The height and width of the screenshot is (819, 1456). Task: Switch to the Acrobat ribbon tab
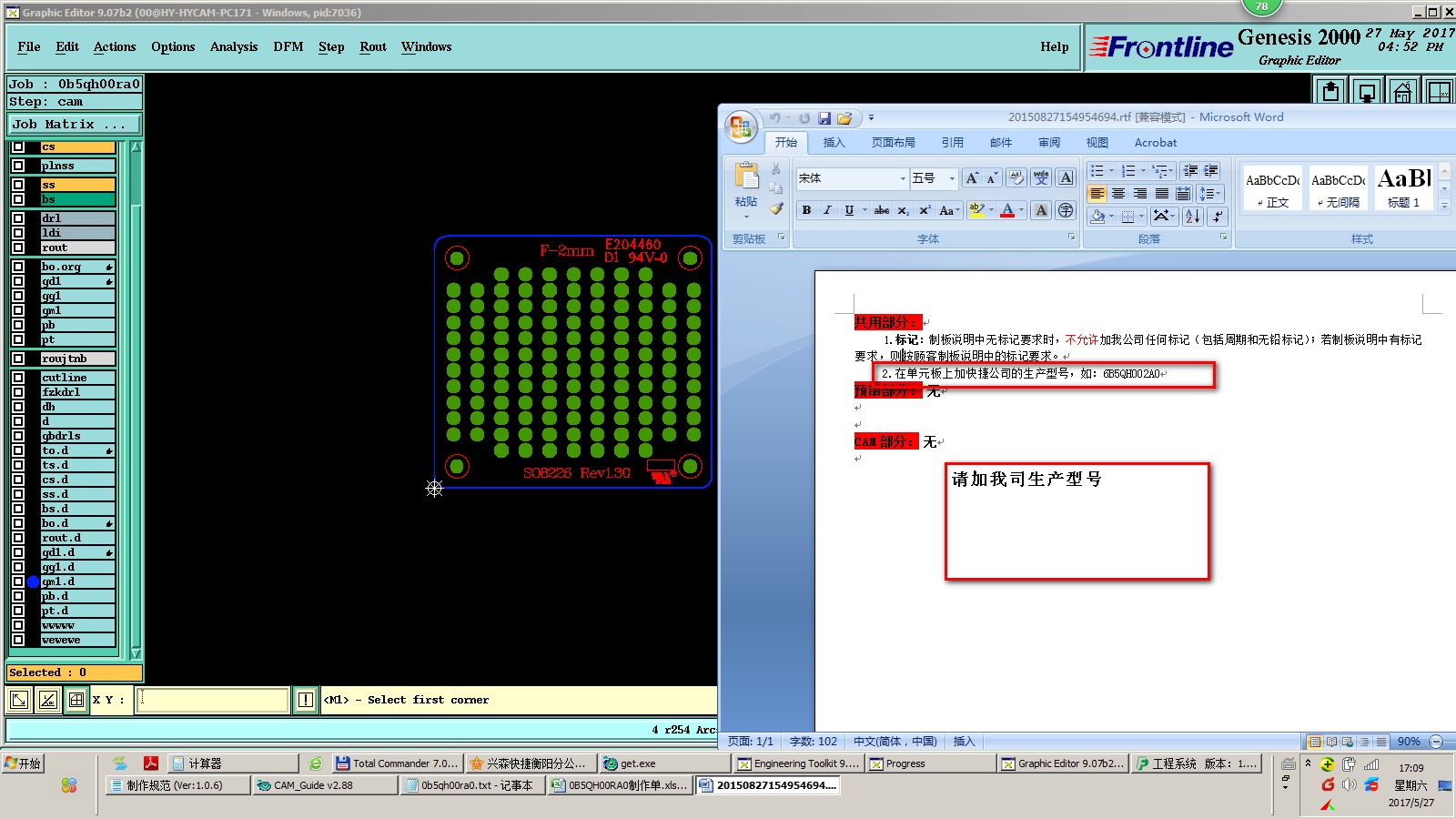coord(1156,143)
